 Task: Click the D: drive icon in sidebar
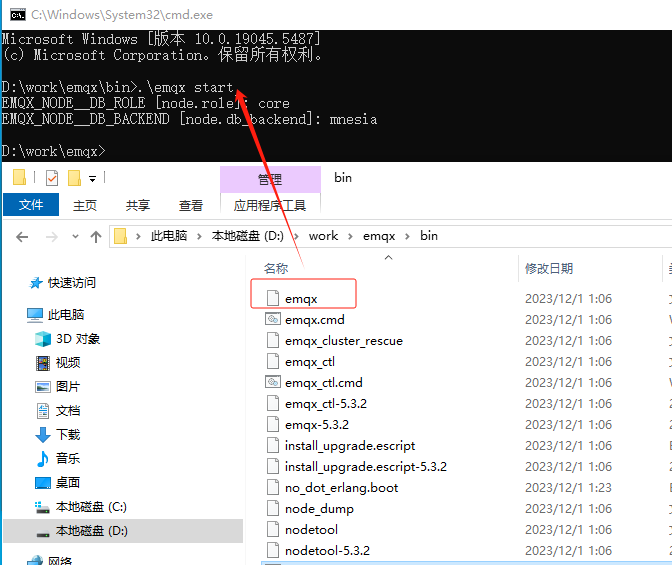tap(43, 534)
